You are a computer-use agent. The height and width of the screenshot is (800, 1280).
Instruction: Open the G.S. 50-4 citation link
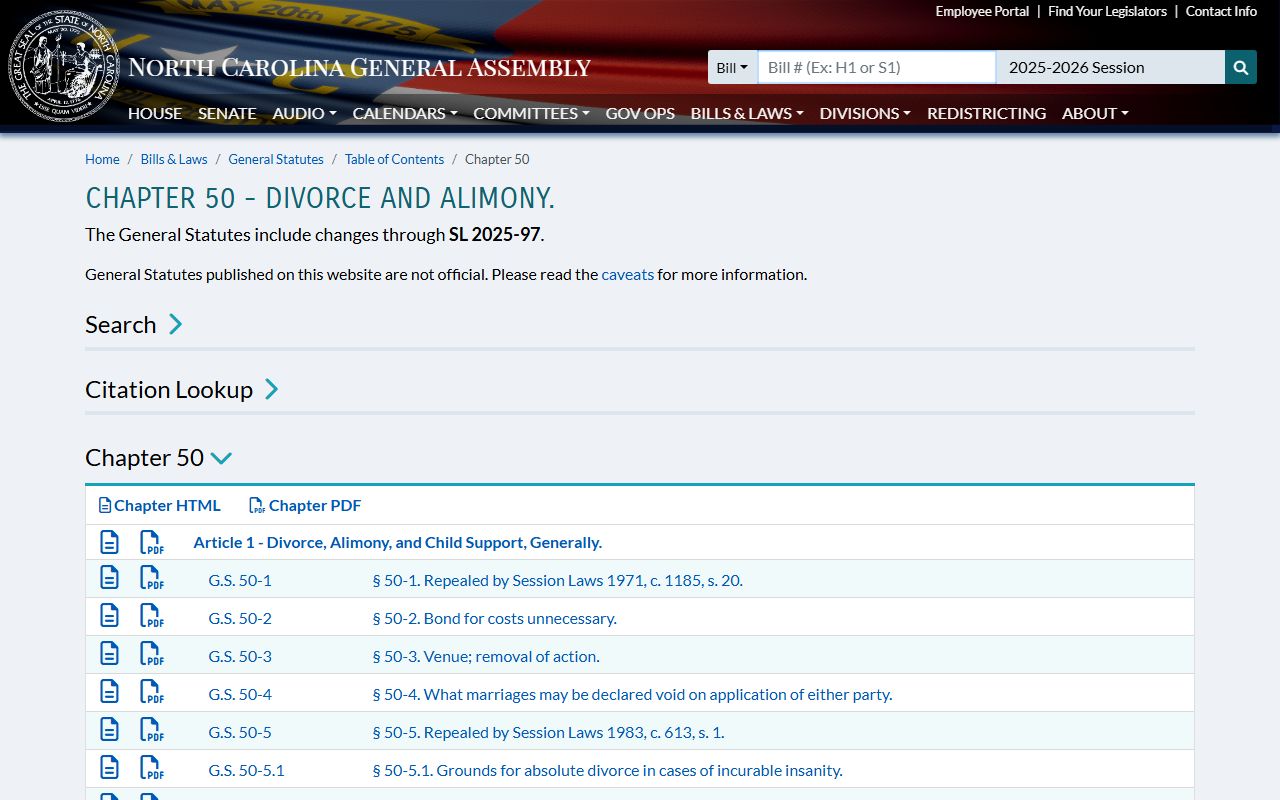click(240, 694)
